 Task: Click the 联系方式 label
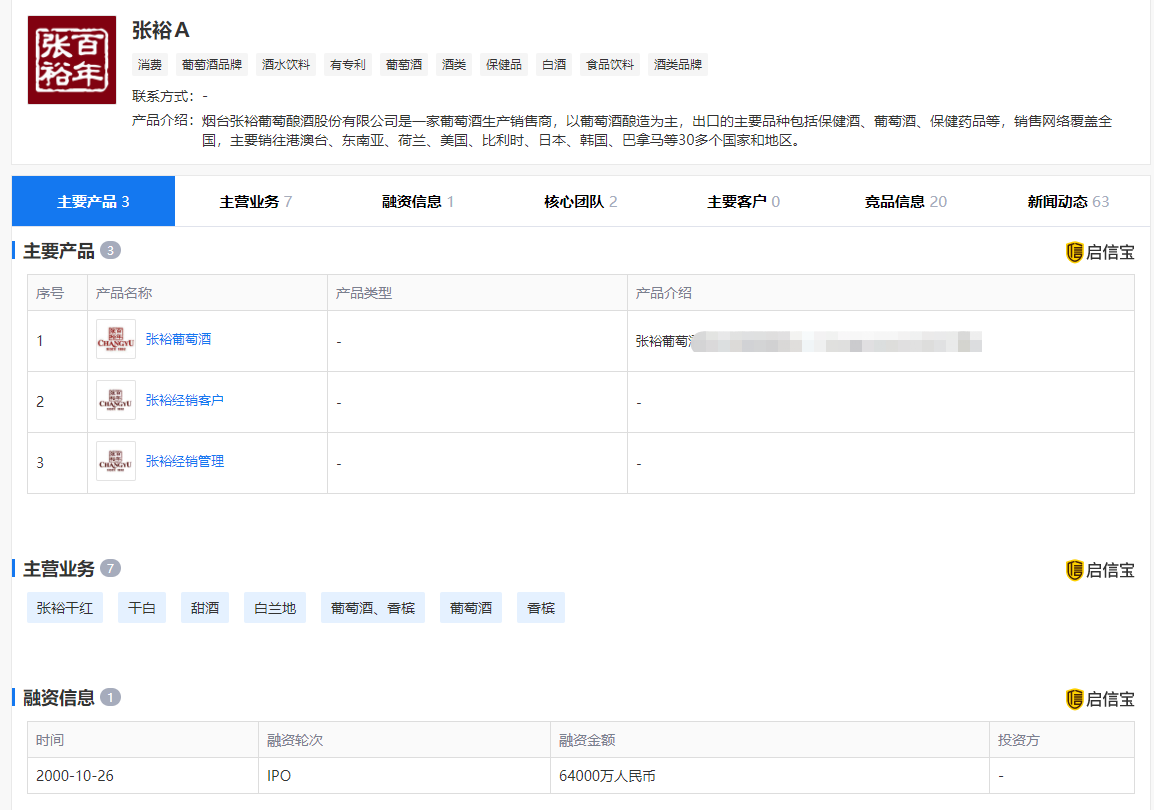click(x=163, y=96)
